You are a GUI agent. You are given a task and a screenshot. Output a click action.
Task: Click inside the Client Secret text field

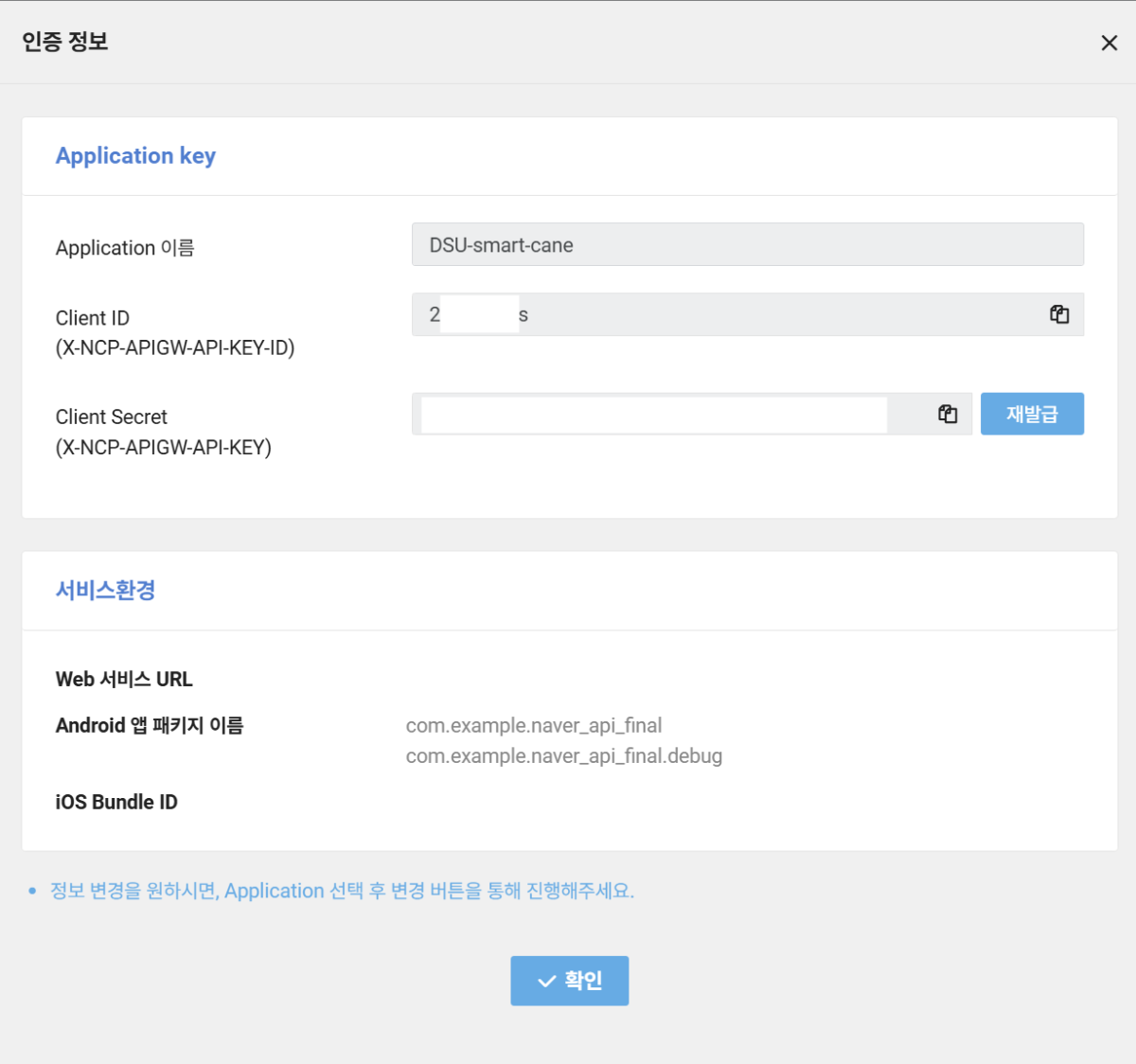pyautogui.click(x=653, y=415)
